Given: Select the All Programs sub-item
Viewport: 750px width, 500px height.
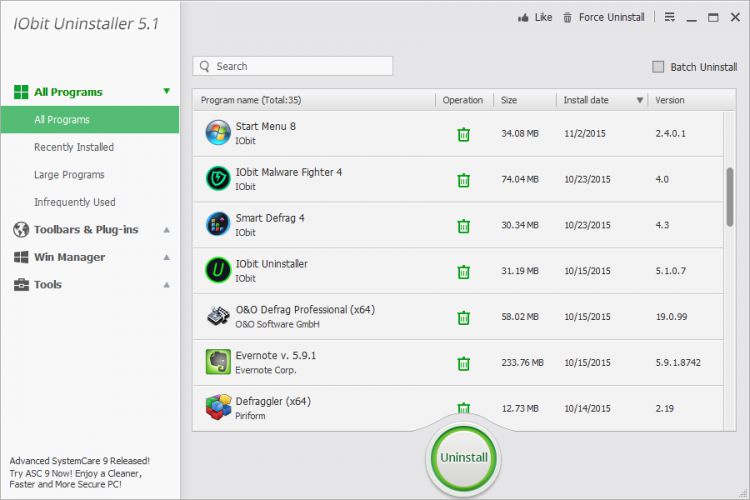Looking at the screenshot, I should click(90, 120).
